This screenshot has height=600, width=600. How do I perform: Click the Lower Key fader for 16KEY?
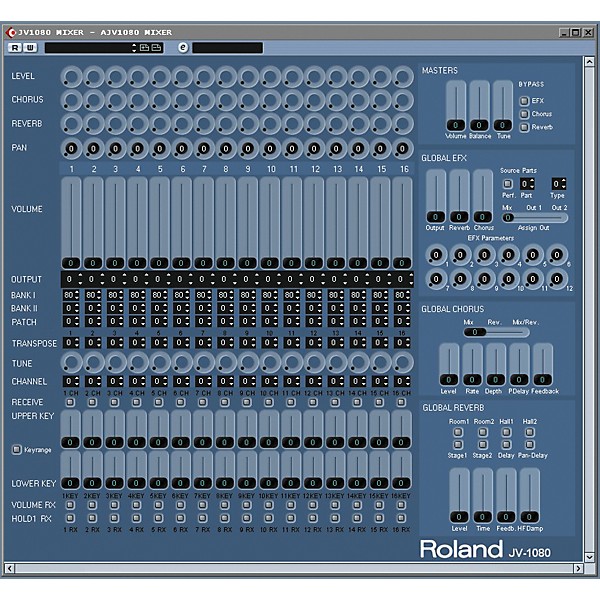(401, 470)
